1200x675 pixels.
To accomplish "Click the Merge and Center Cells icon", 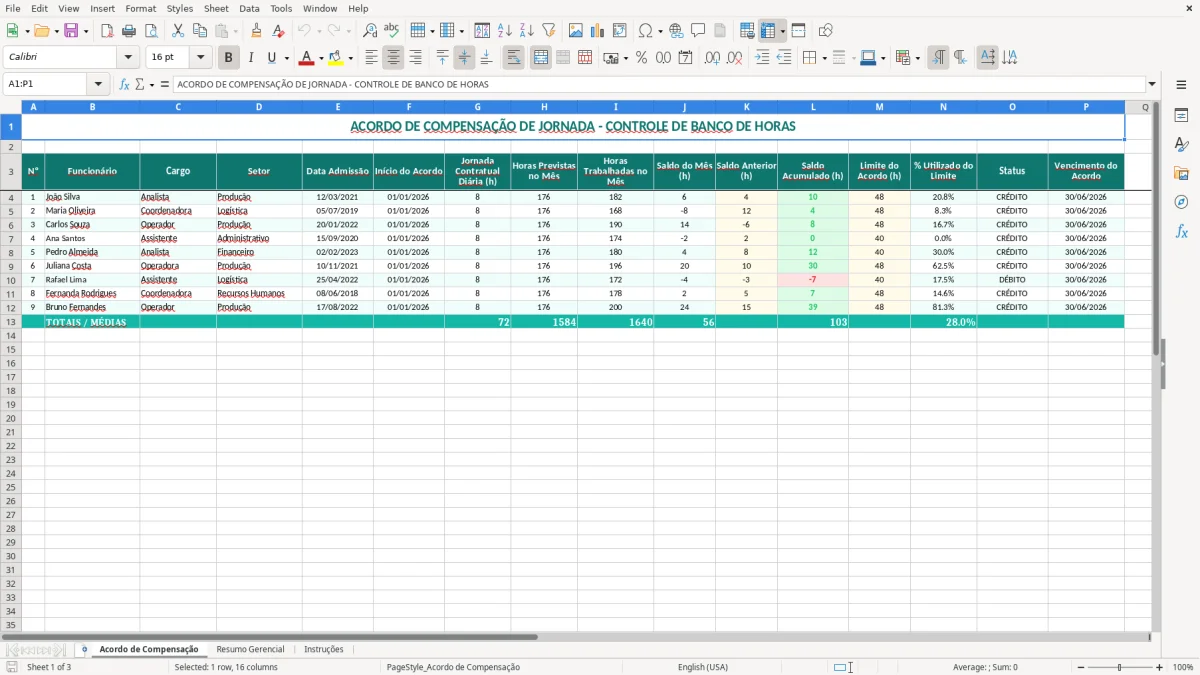I will [541, 58].
